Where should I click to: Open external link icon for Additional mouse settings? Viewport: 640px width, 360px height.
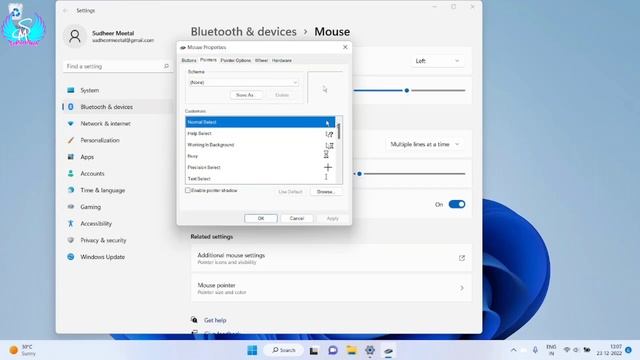click(x=462, y=258)
